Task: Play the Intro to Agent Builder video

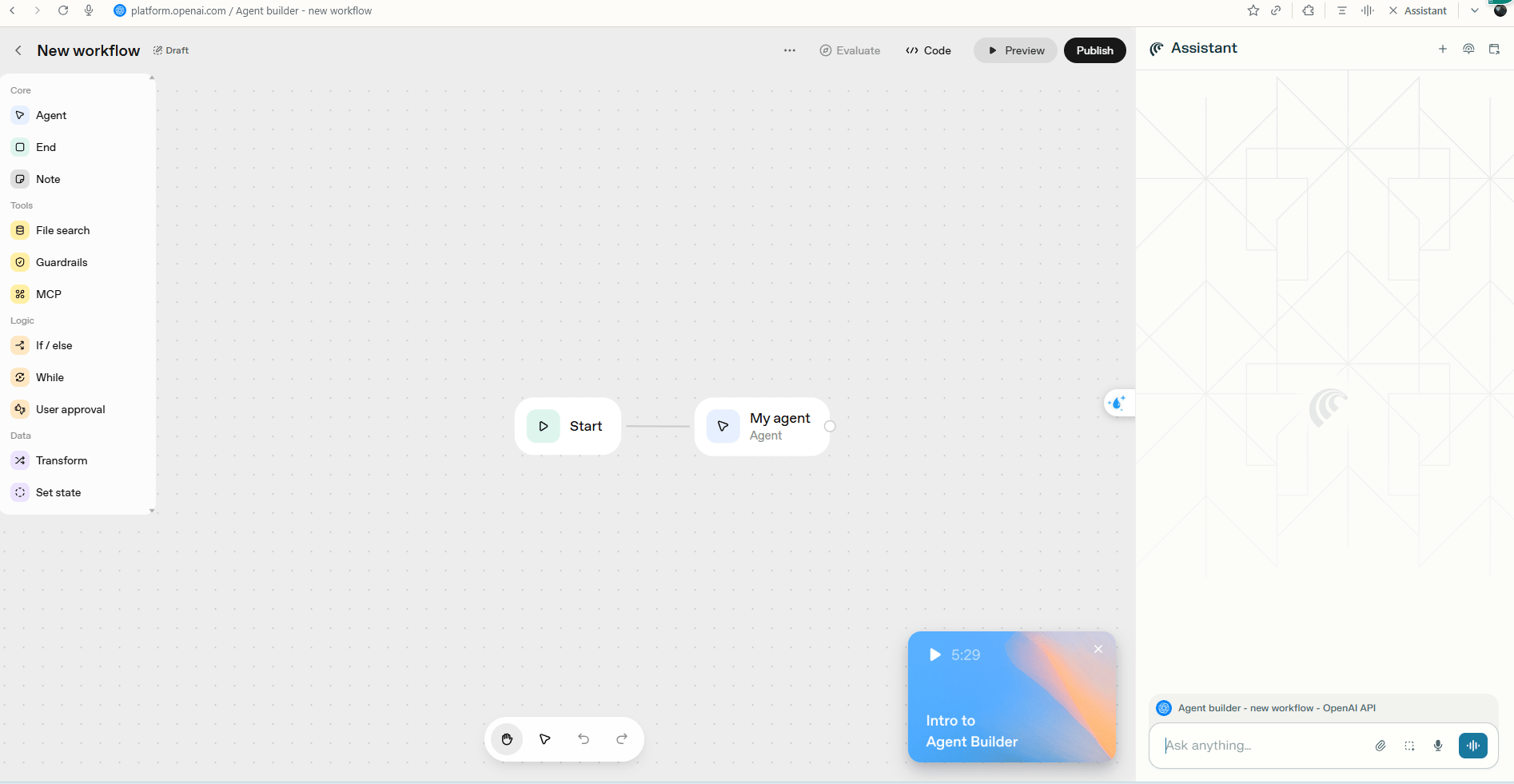Action: (x=935, y=655)
